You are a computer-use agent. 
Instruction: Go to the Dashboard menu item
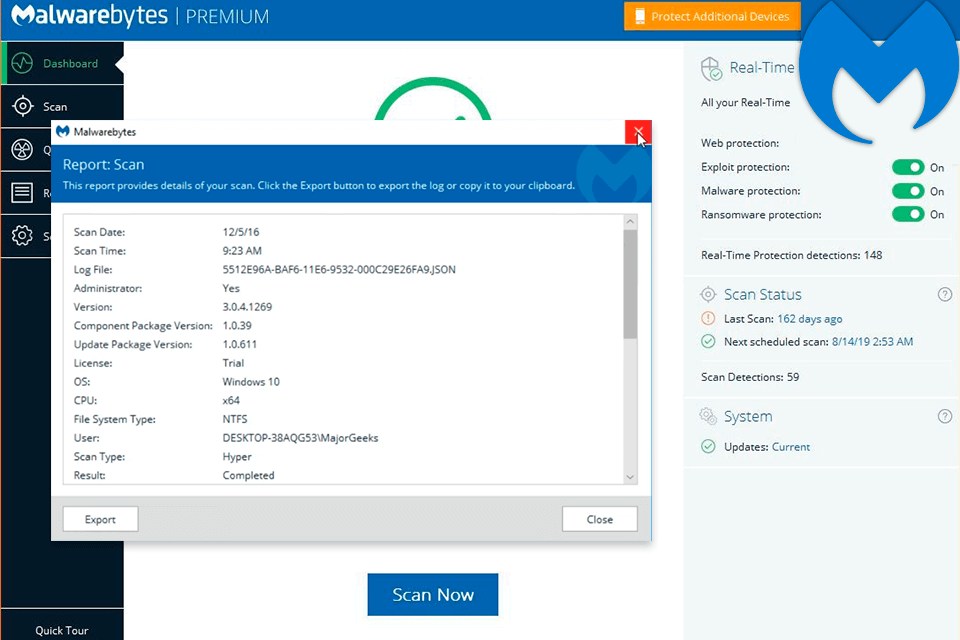(x=62, y=63)
